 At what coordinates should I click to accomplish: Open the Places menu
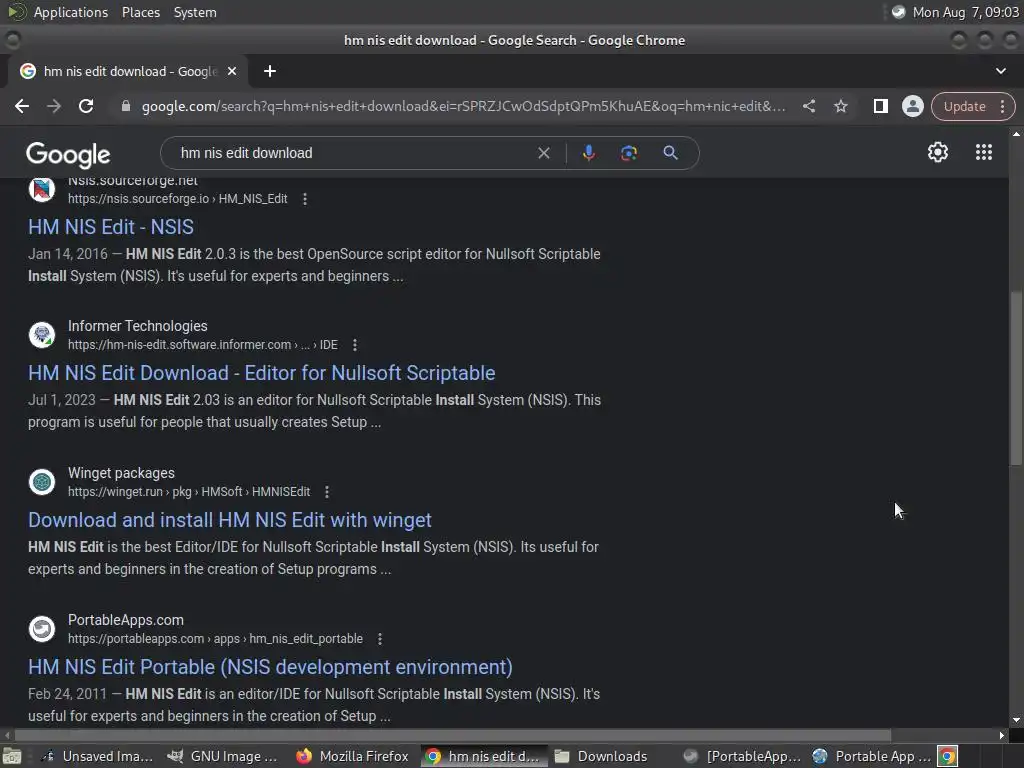click(140, 12)
